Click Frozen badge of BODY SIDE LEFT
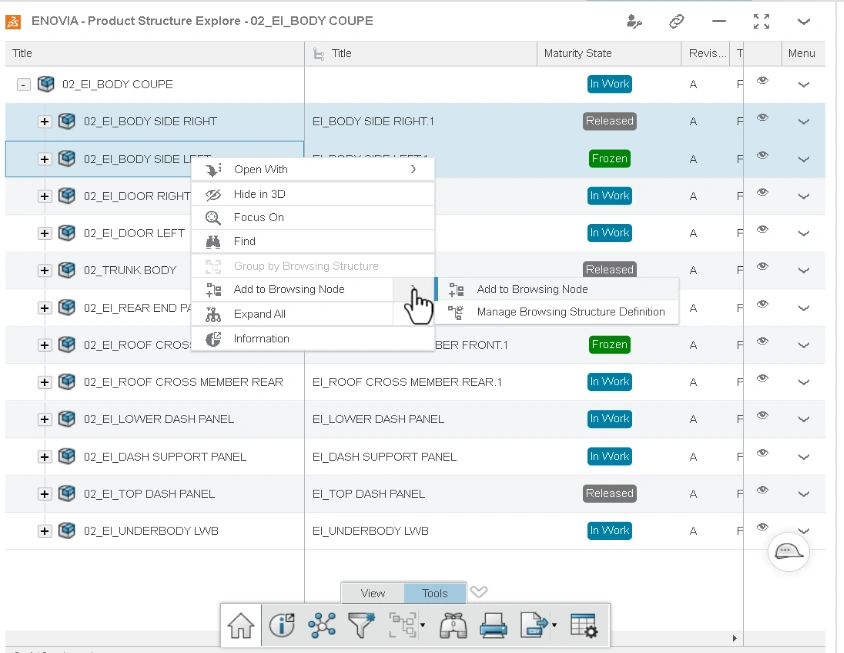The width and height of the screenshot is (844, 653). tap(610, 159)
